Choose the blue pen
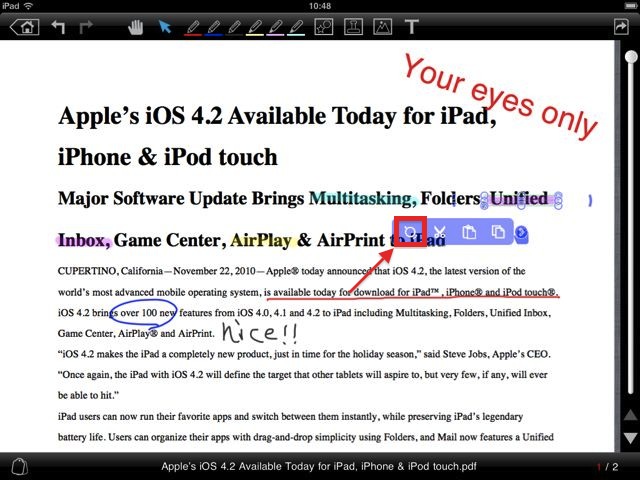 [214, 28]
